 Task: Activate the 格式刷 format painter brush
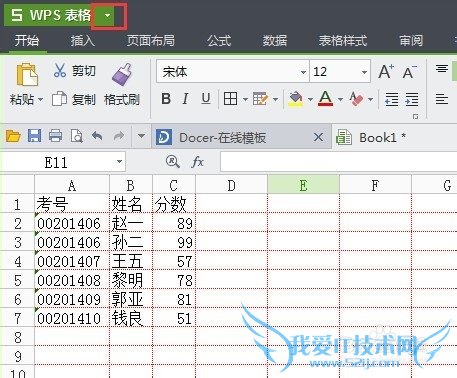(x=122, y=85)
